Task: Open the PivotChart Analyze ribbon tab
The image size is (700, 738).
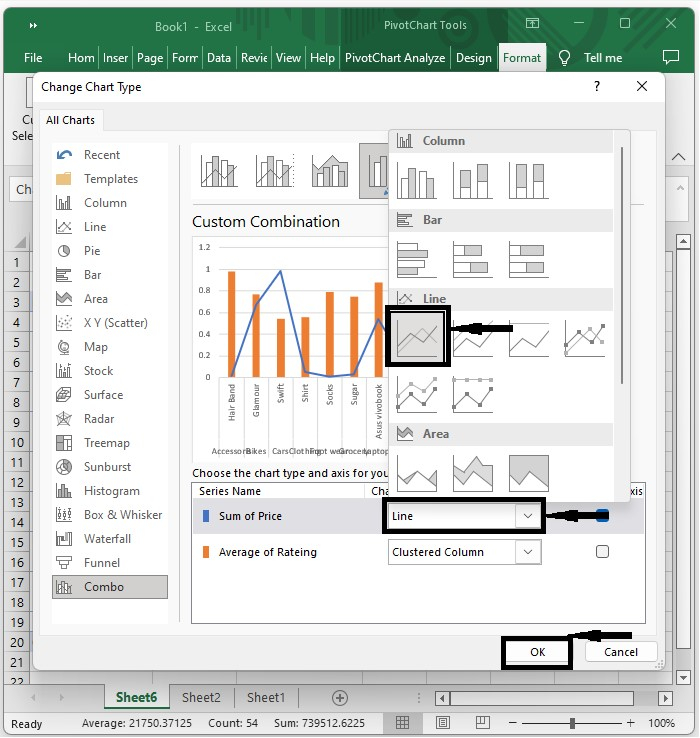Action: [394, 58]
